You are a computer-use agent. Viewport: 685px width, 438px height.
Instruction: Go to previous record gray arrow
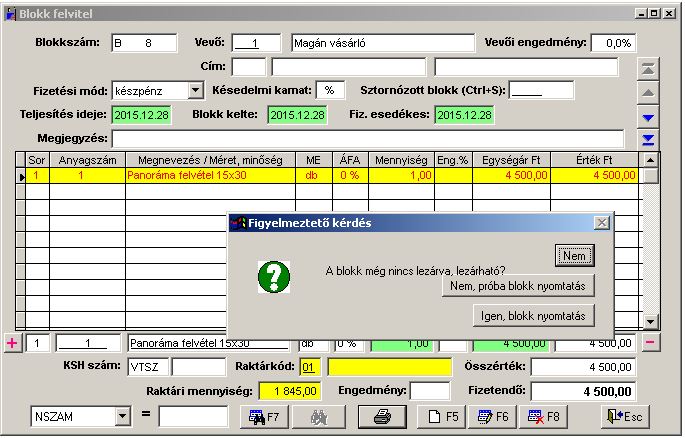tap(648, 93)
